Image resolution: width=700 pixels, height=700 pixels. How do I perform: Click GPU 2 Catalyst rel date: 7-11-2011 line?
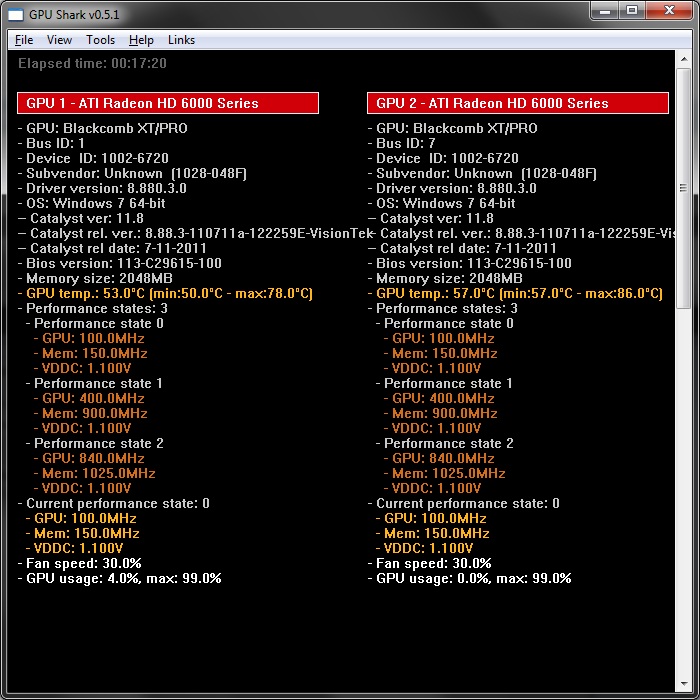click(x=462, y=248)
